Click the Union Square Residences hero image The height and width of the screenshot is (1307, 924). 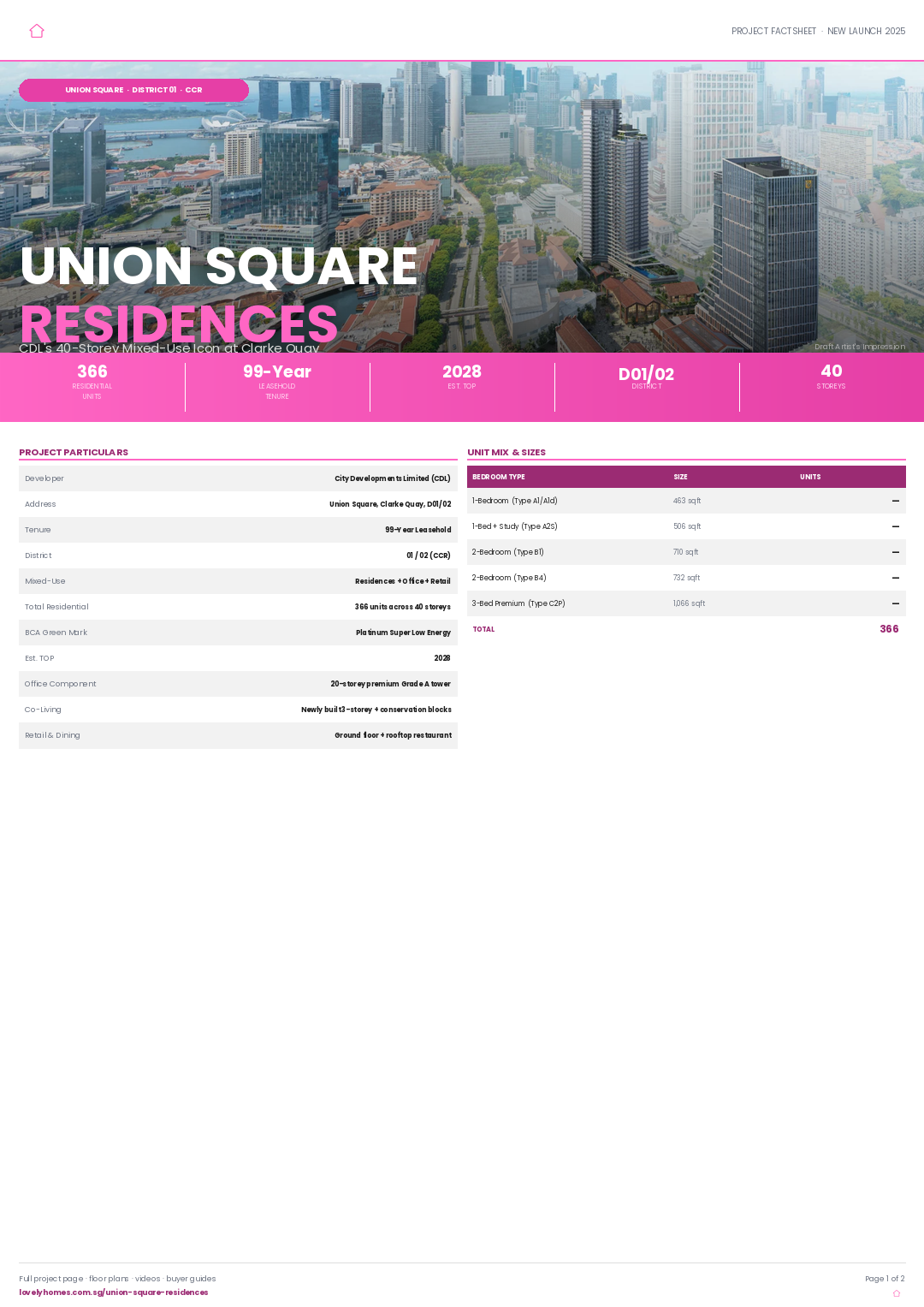462,206
